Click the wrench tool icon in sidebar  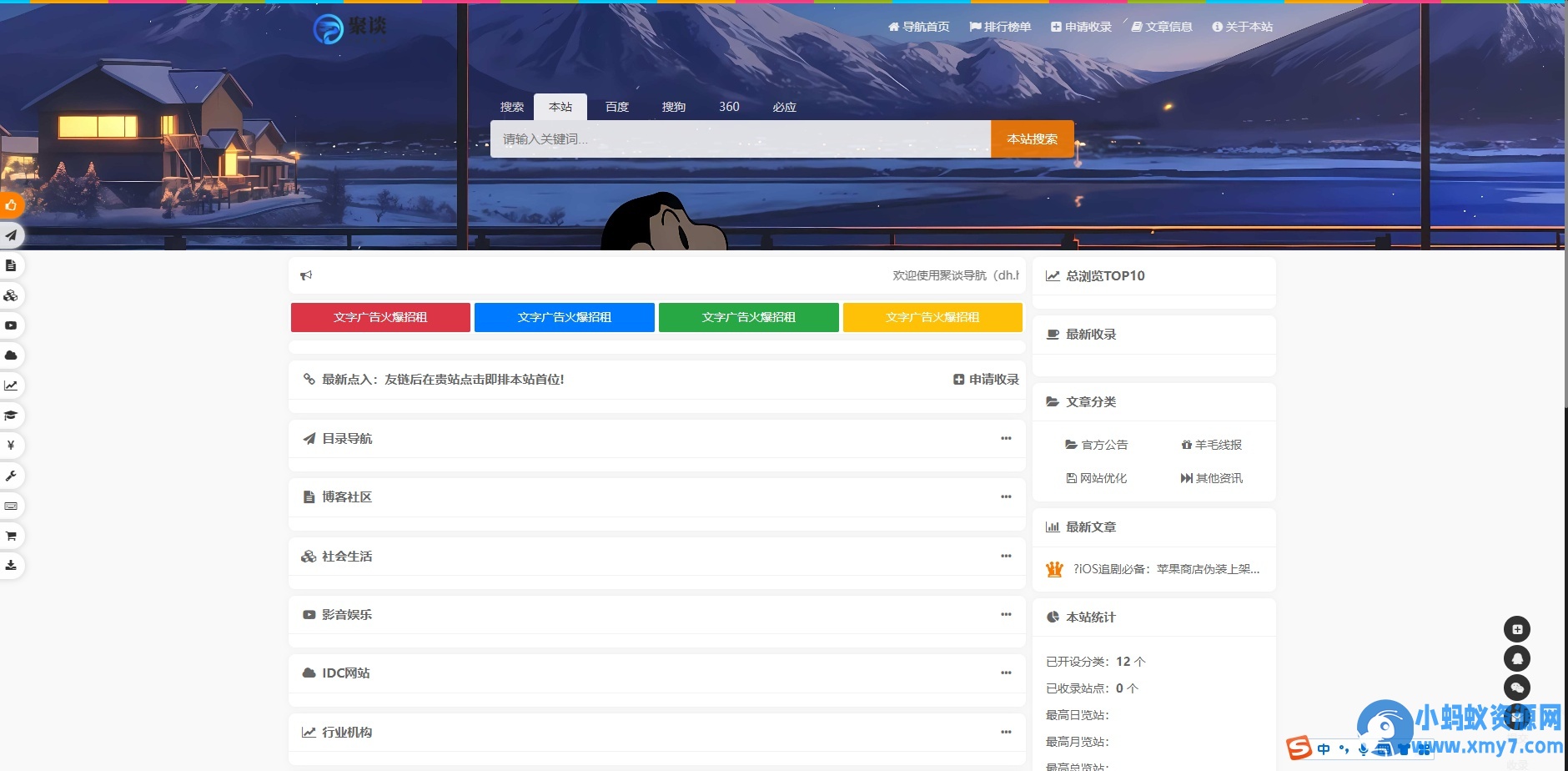coord(11,476)
